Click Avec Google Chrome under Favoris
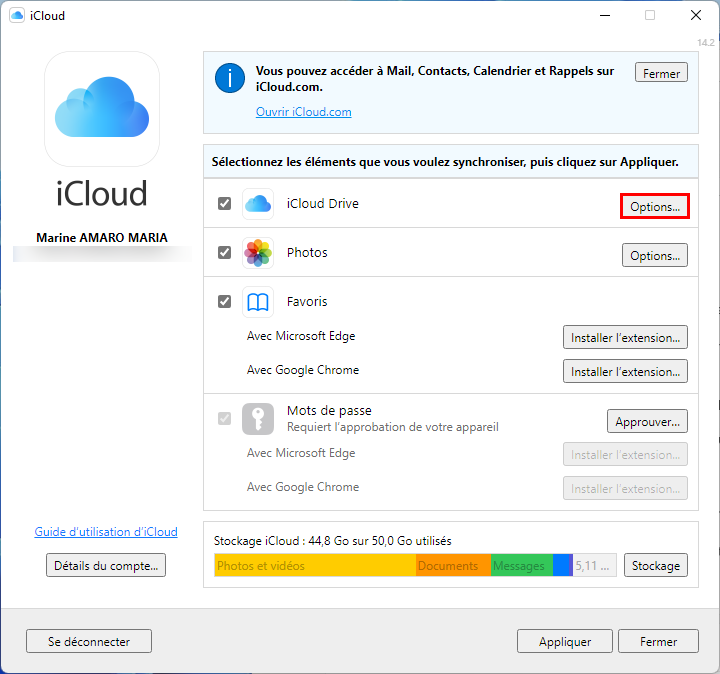The height and width of the screenshot is (674, 720). (x=303, y=370)
